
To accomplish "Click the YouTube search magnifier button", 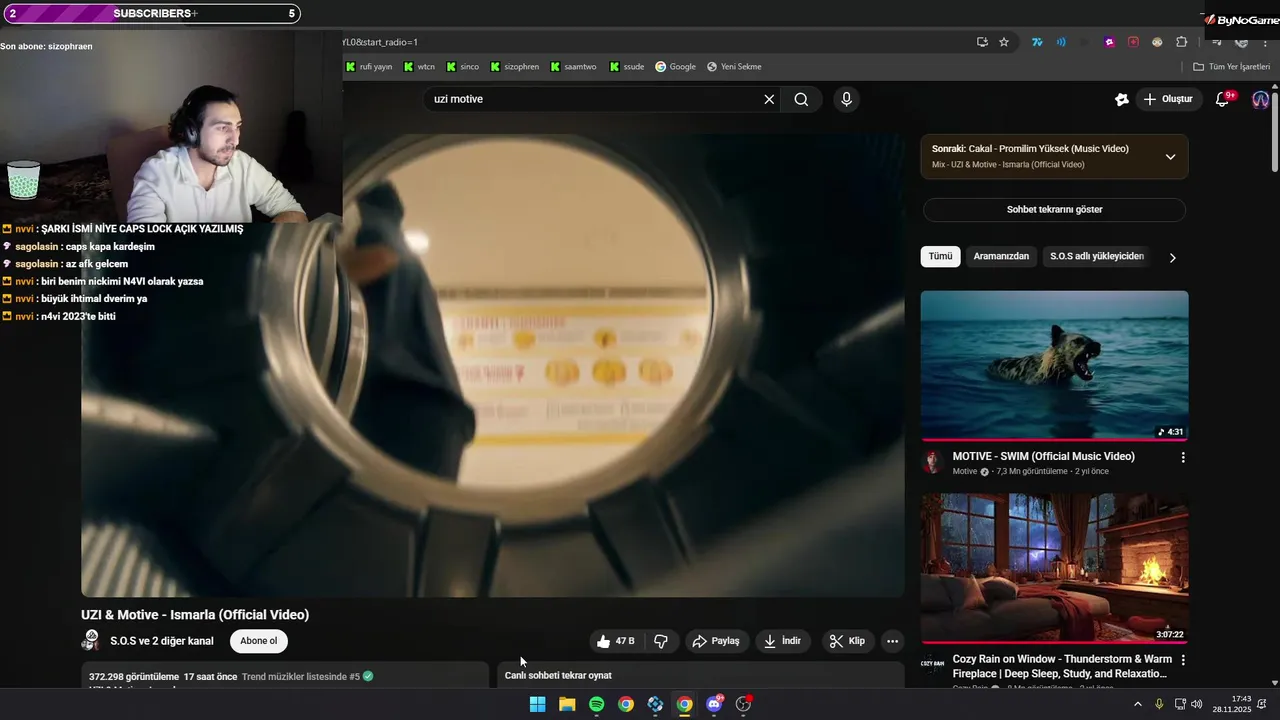I will pos(801,99).
